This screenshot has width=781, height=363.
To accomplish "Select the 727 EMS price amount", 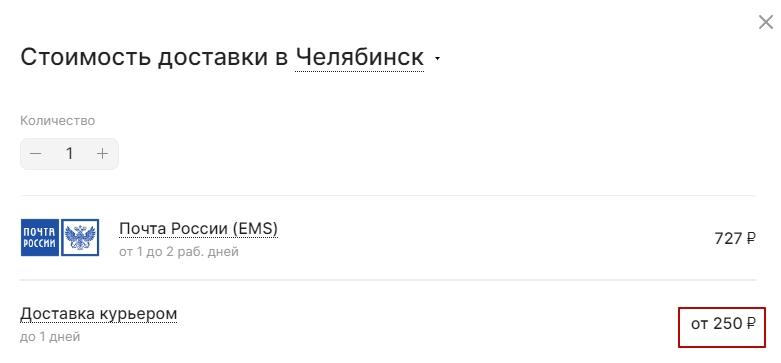I will (x=728, y=239).
